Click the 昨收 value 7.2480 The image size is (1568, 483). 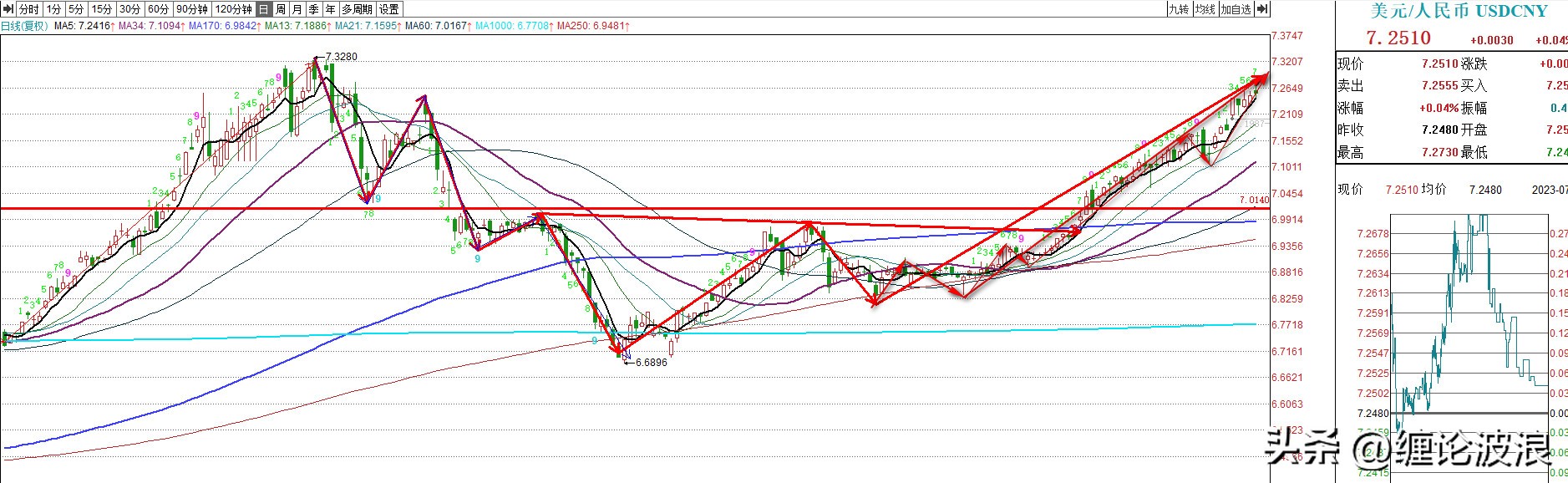(1439, 130)
